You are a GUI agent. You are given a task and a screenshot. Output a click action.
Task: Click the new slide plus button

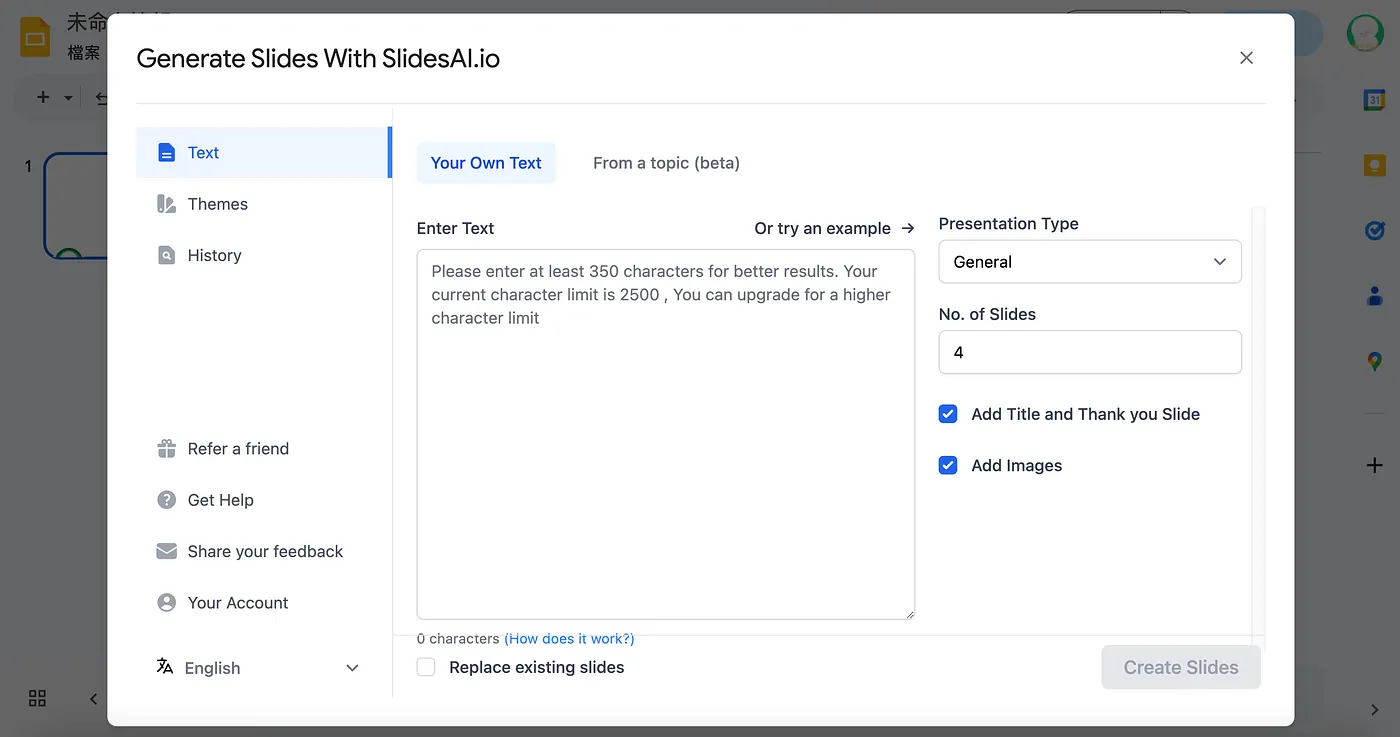(43, 97)
